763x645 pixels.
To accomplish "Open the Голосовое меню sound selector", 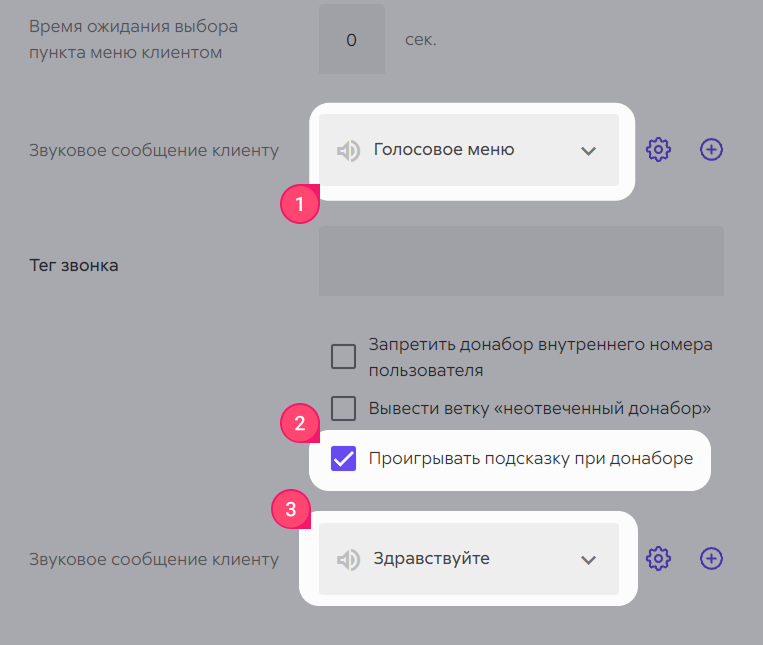I will 469,150.
